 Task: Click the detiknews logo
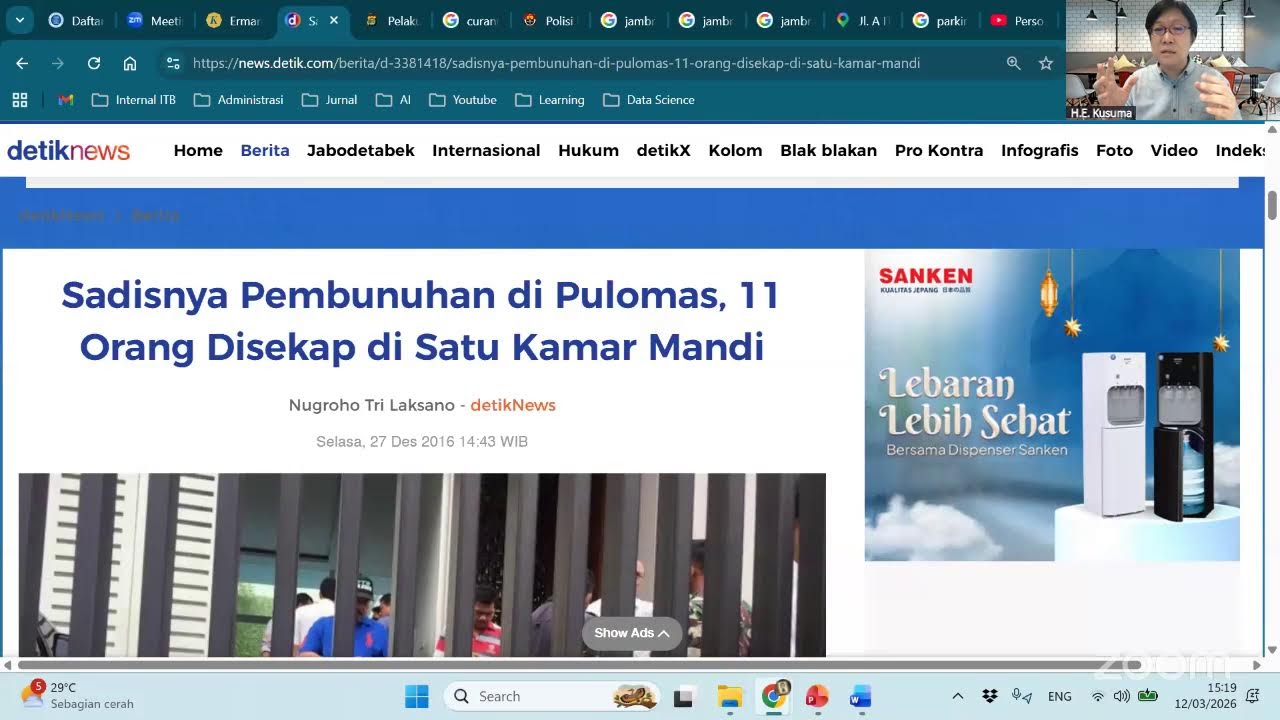68,150
